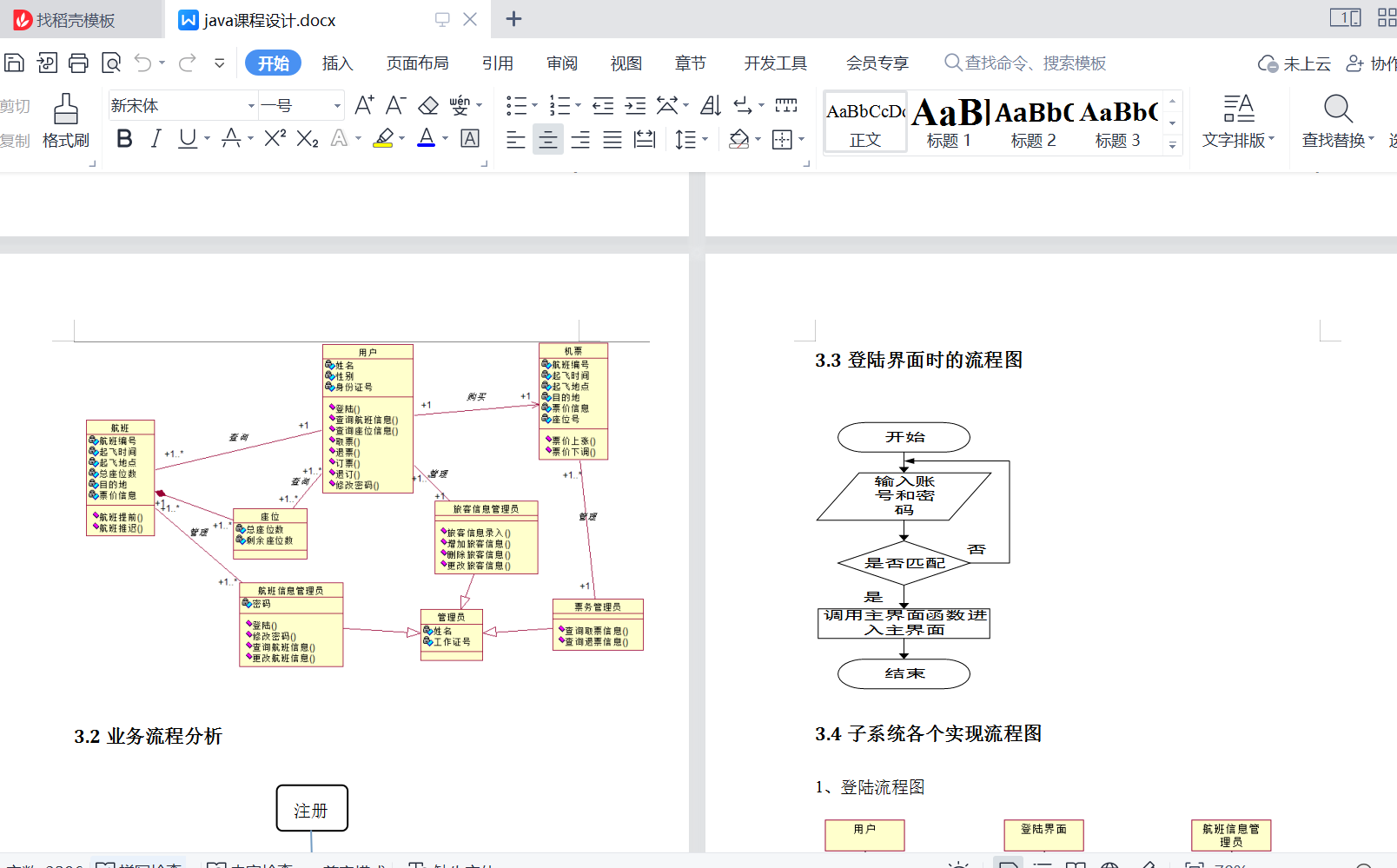Click the Format Painter (格式刷) tool
The height and width of the screenshot is (868, 1397).
66,122
